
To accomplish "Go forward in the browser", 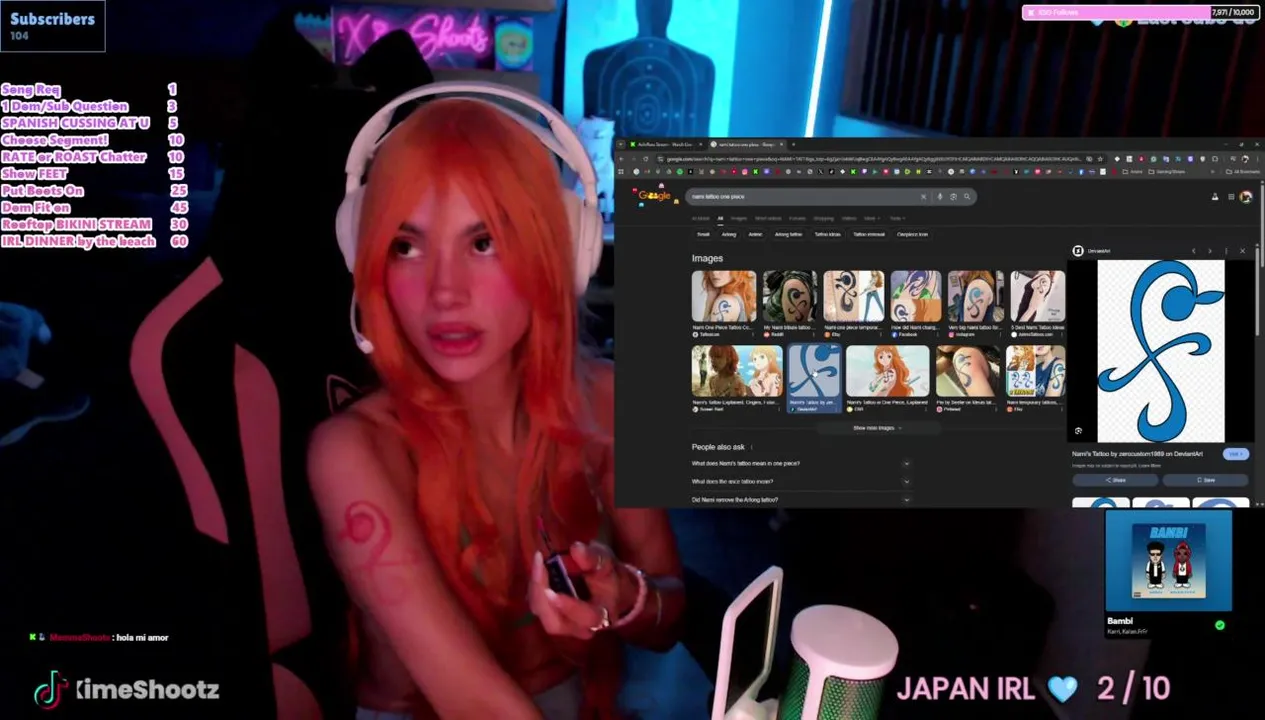I will pyautogui.click(x=633, y=159).
